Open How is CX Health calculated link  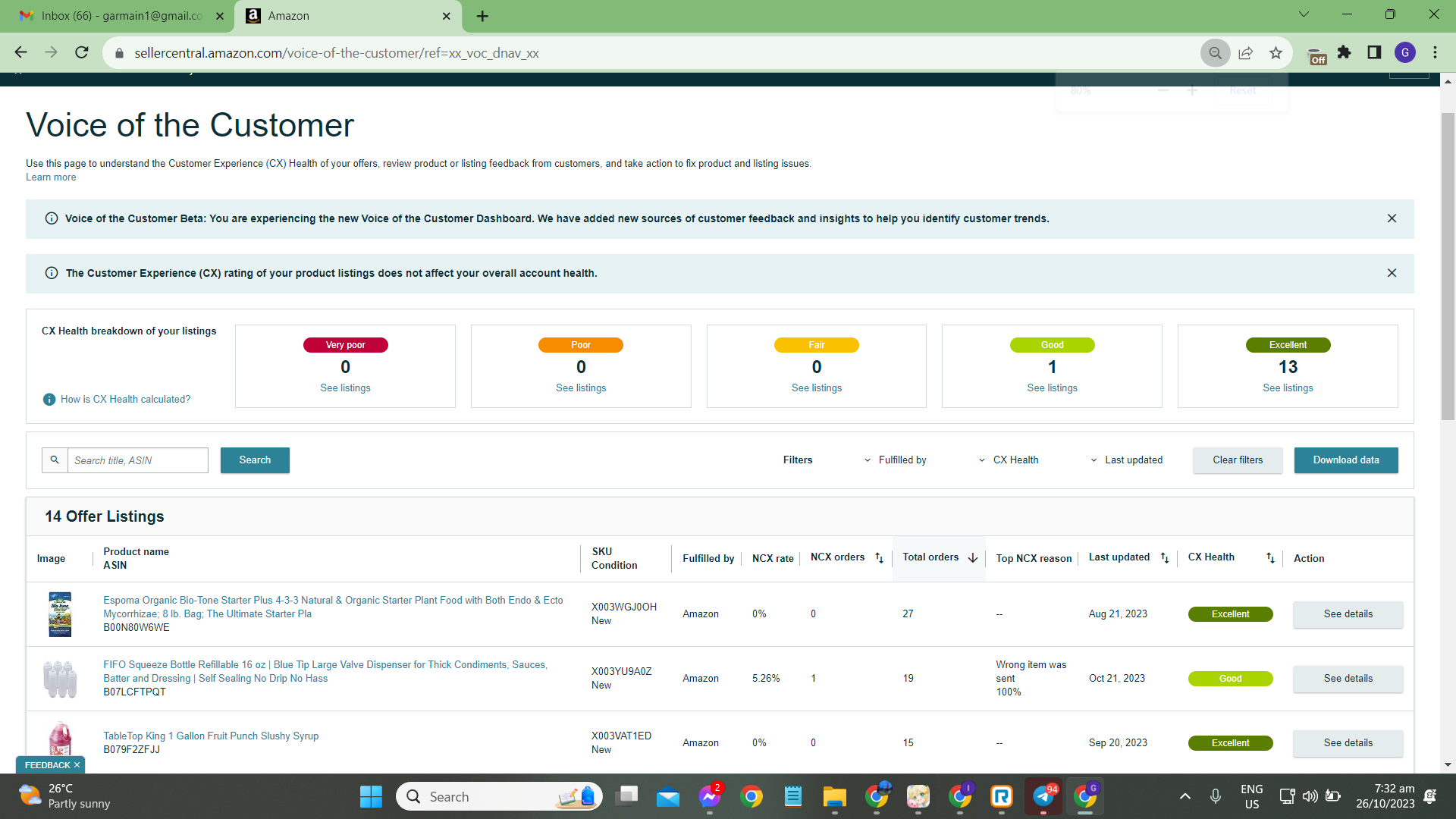coord(125,400)
